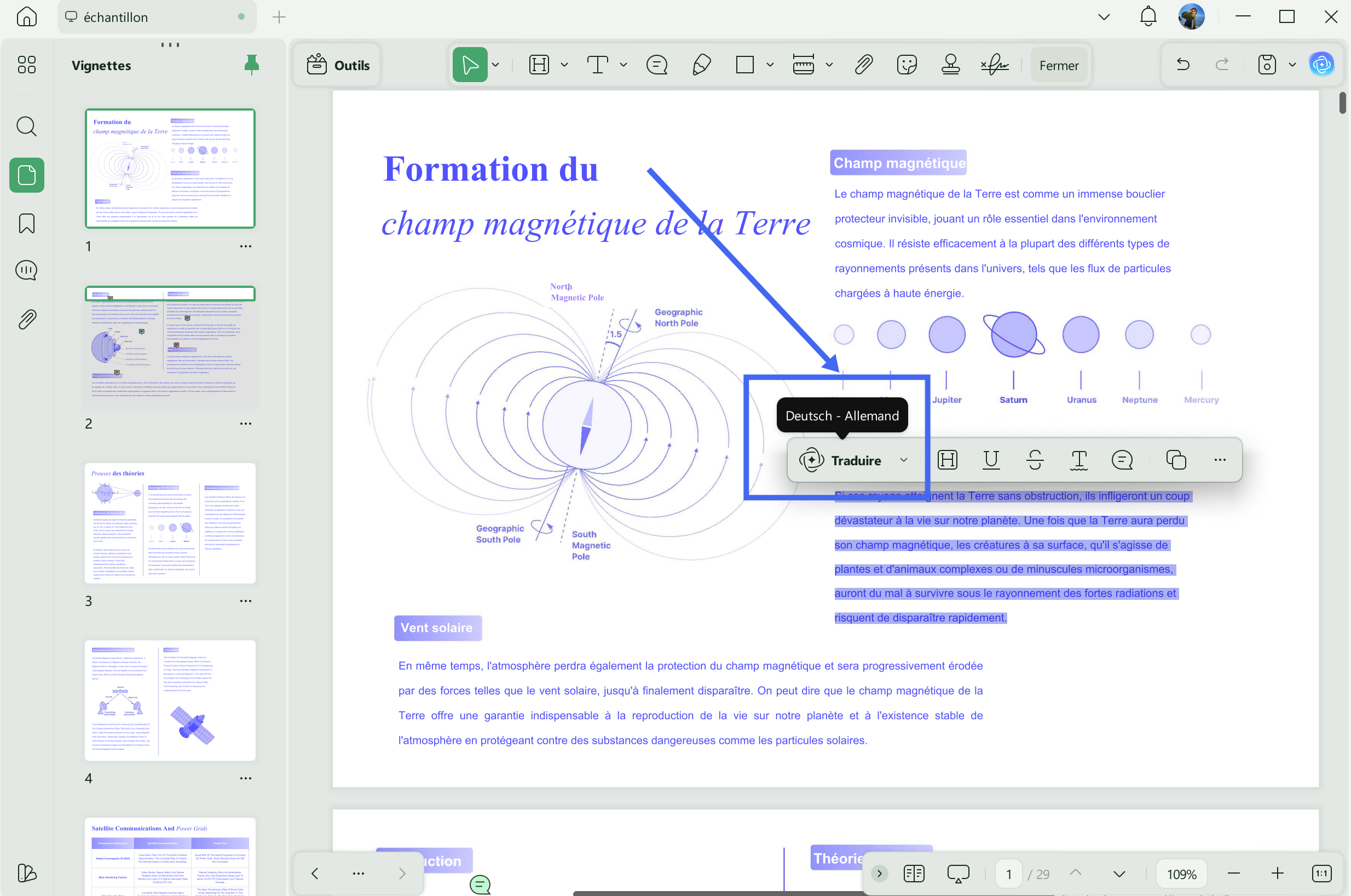Redo the last action
This screenshot has width=1351, height=896.
pos(1222,65)
